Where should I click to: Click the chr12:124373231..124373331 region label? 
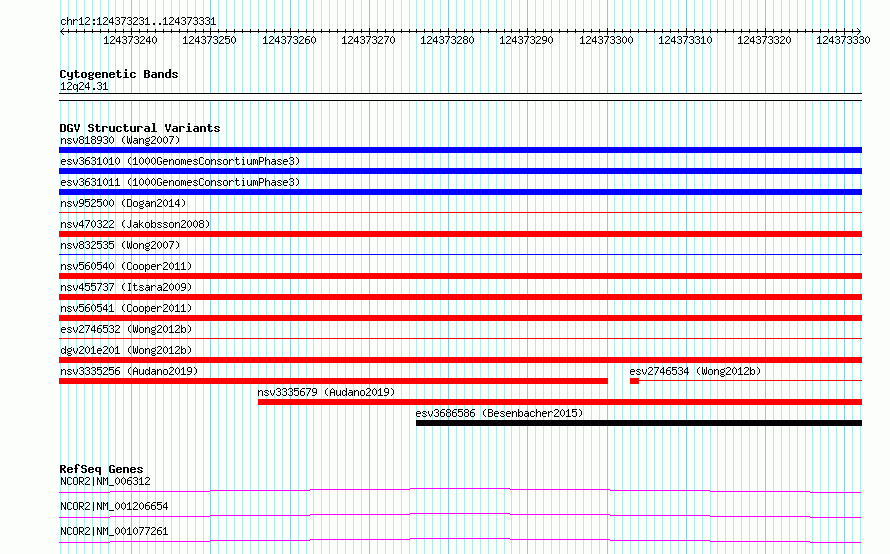pyautogui.click(x=138, y=22)
